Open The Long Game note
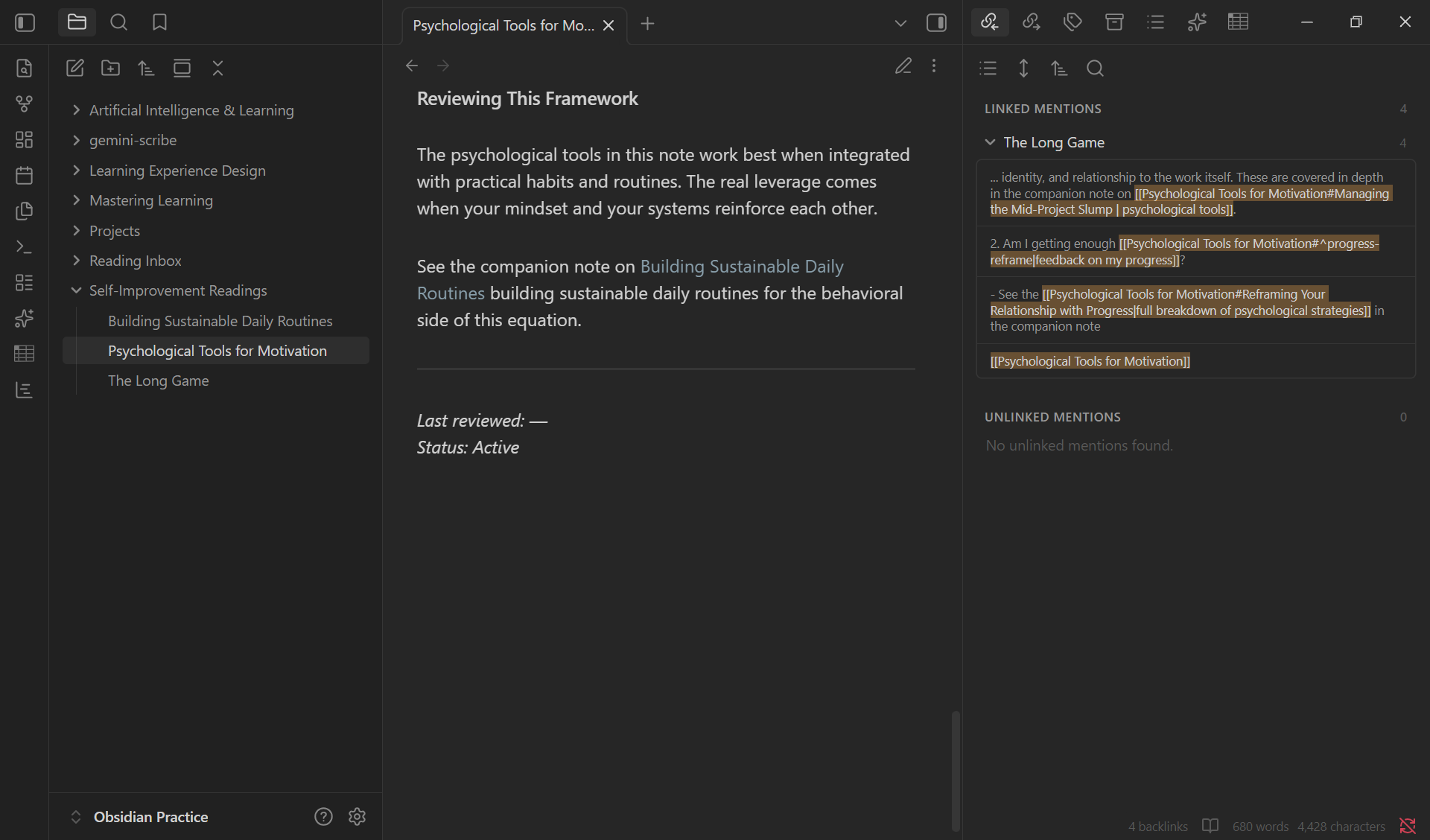 coord(158,381)
